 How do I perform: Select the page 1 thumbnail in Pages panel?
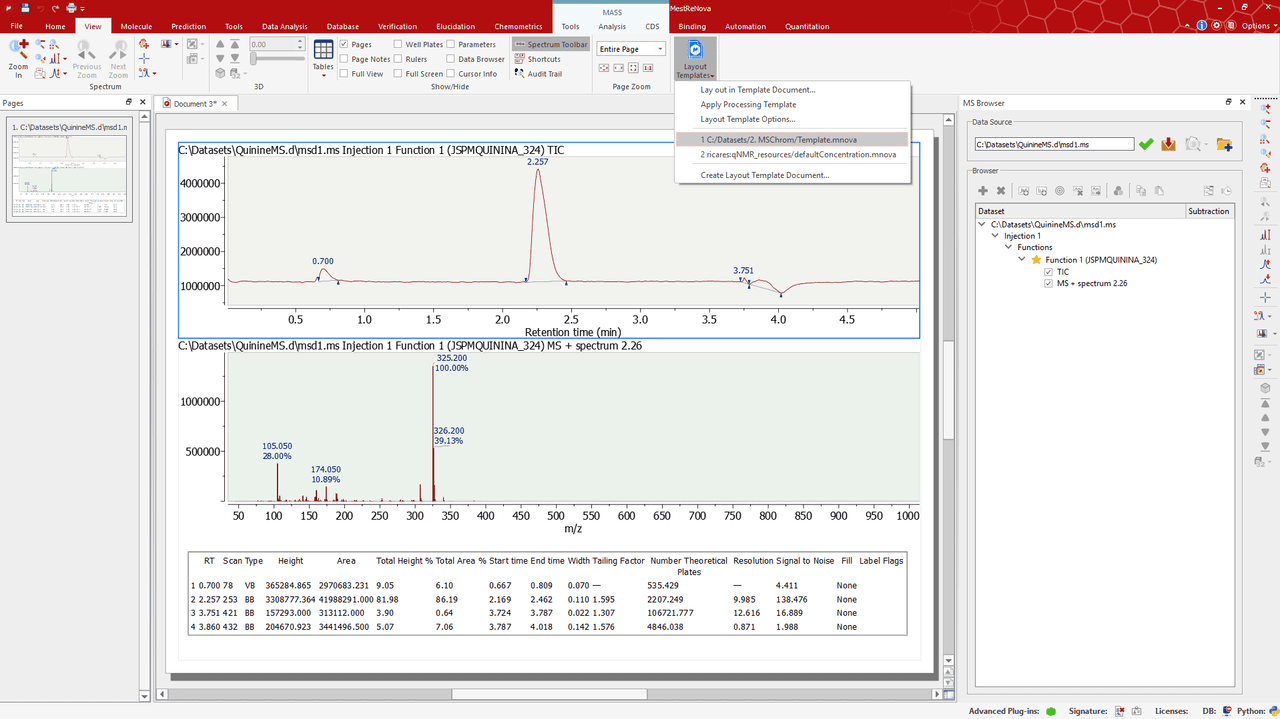(69, 168)
